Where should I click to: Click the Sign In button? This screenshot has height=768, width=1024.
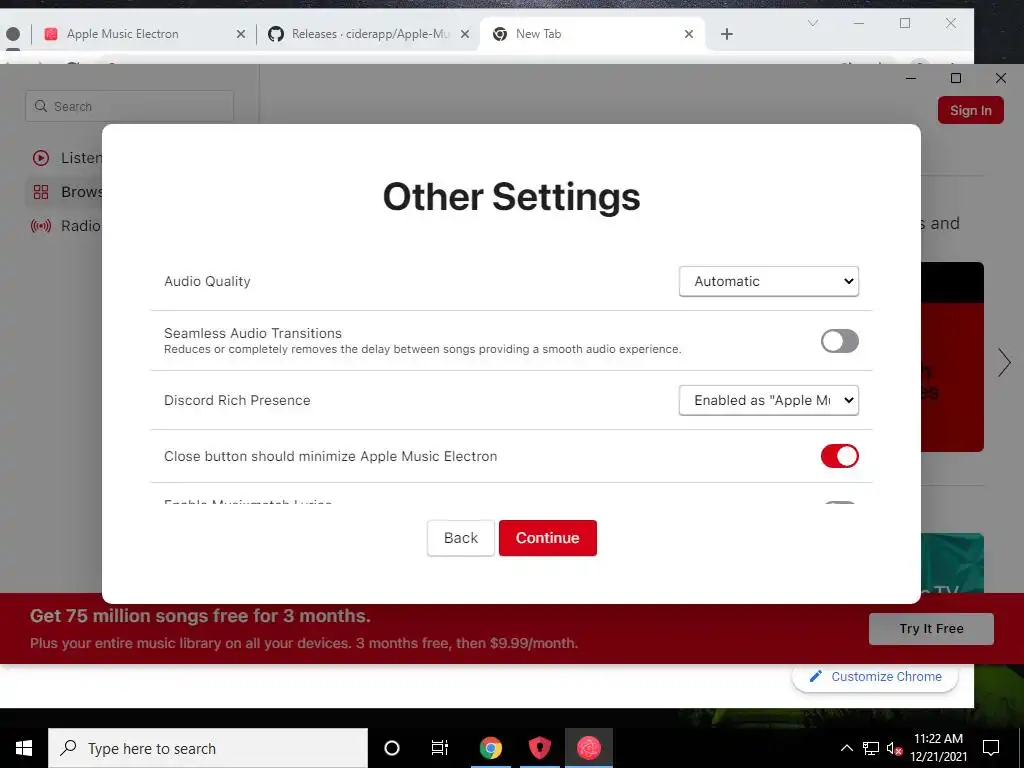[970, 110]
